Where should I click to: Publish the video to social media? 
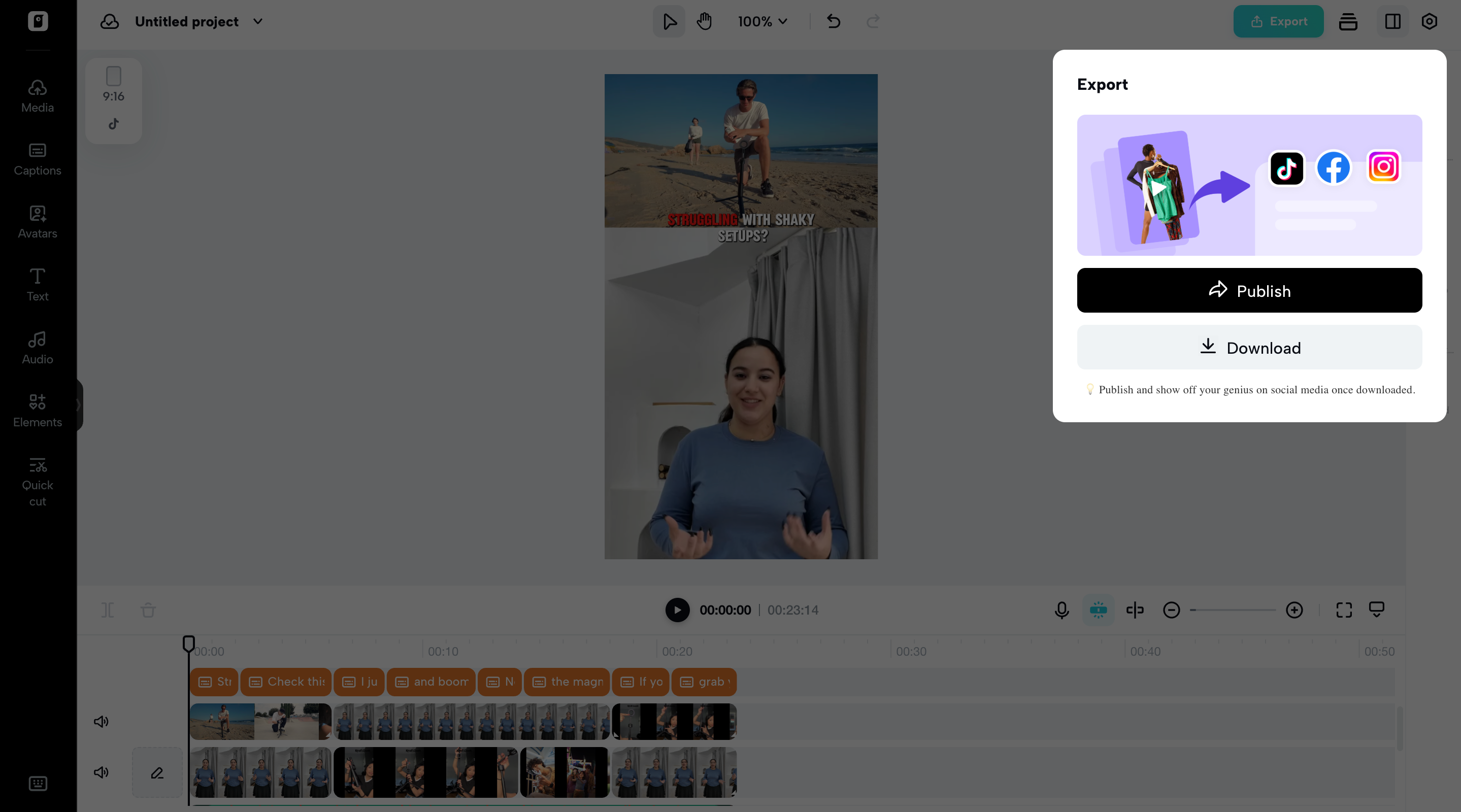(x=1249, y=290)
